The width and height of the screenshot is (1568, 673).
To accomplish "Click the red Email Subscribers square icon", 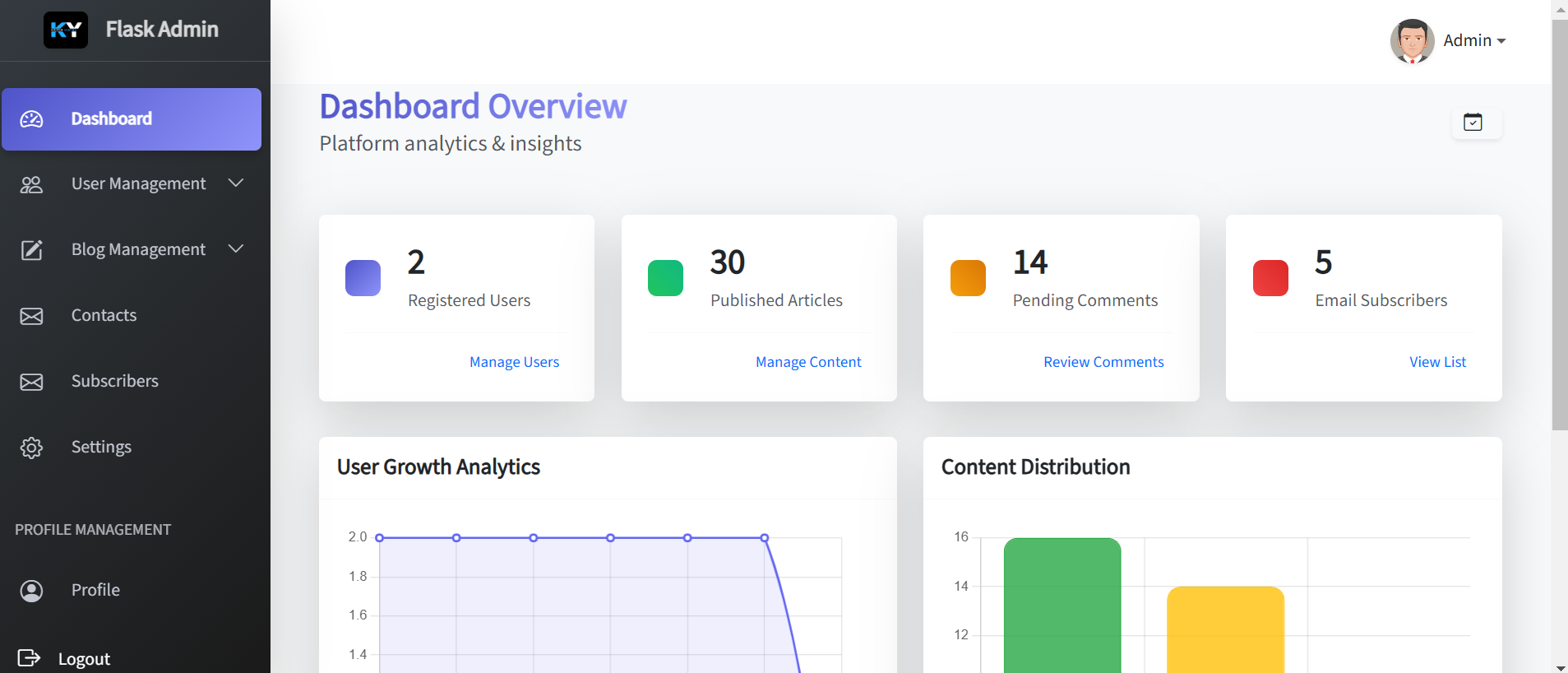I will coord(1270,278).
